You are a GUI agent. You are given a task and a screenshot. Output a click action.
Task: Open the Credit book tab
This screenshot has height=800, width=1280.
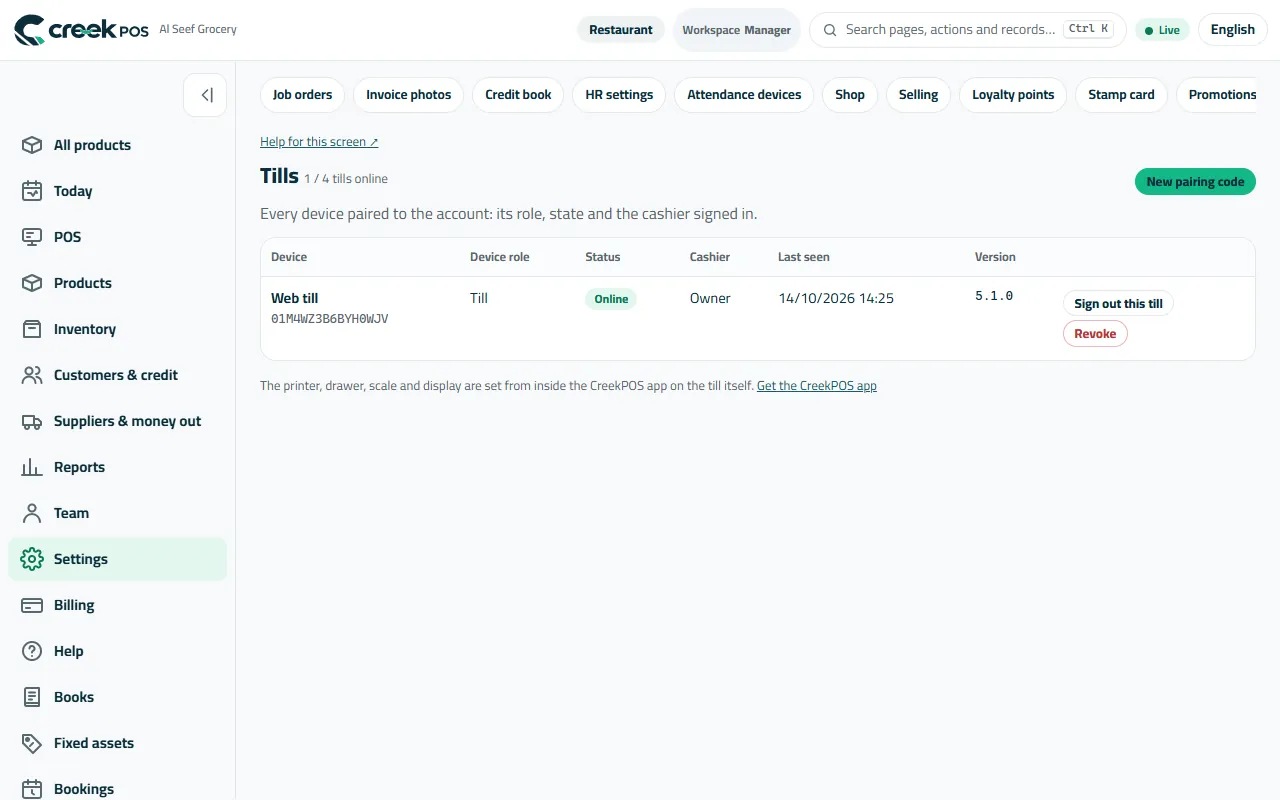tap(518, 95)
